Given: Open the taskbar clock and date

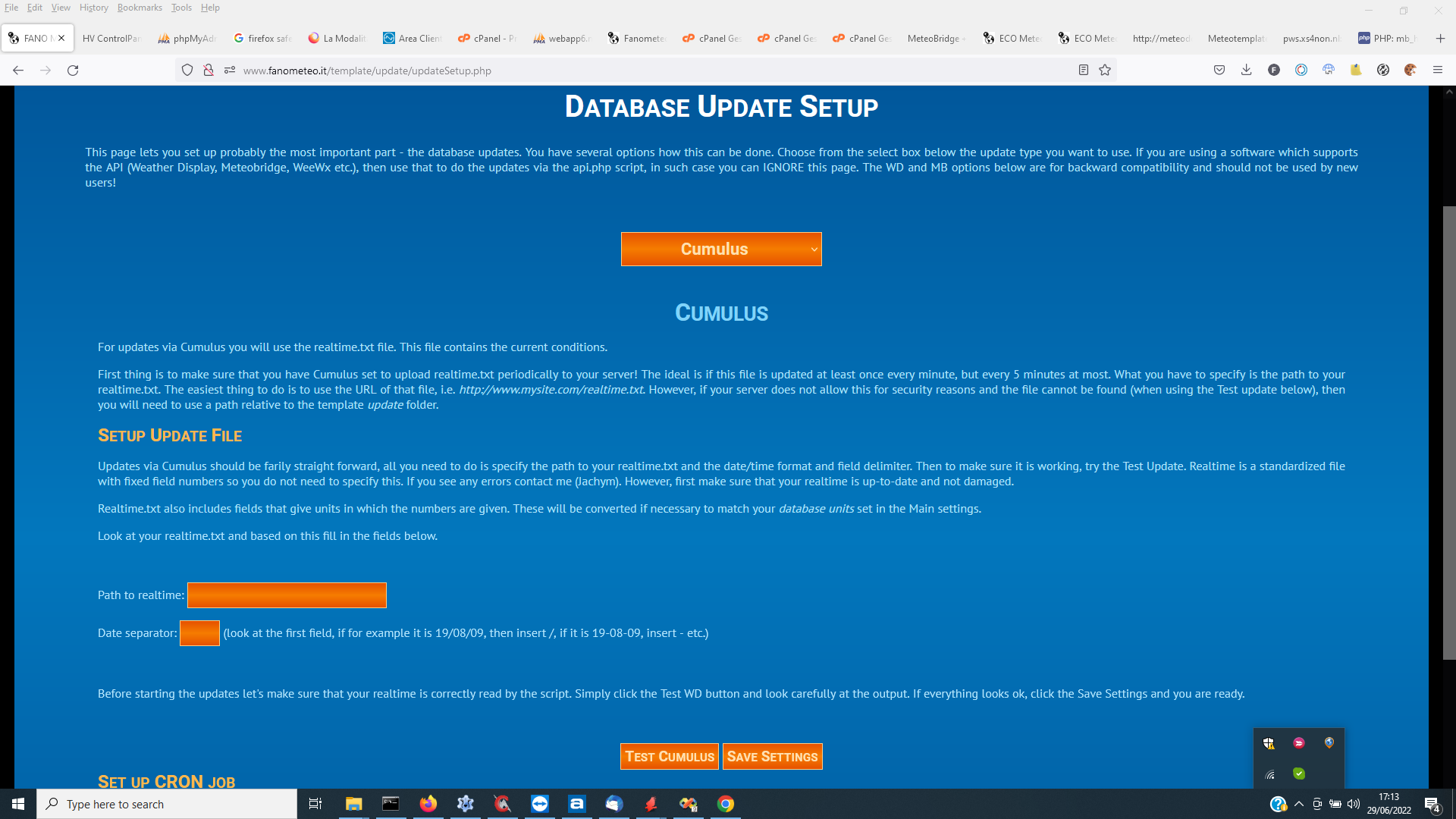Looking at the screenshot, I should (1389, 804).
